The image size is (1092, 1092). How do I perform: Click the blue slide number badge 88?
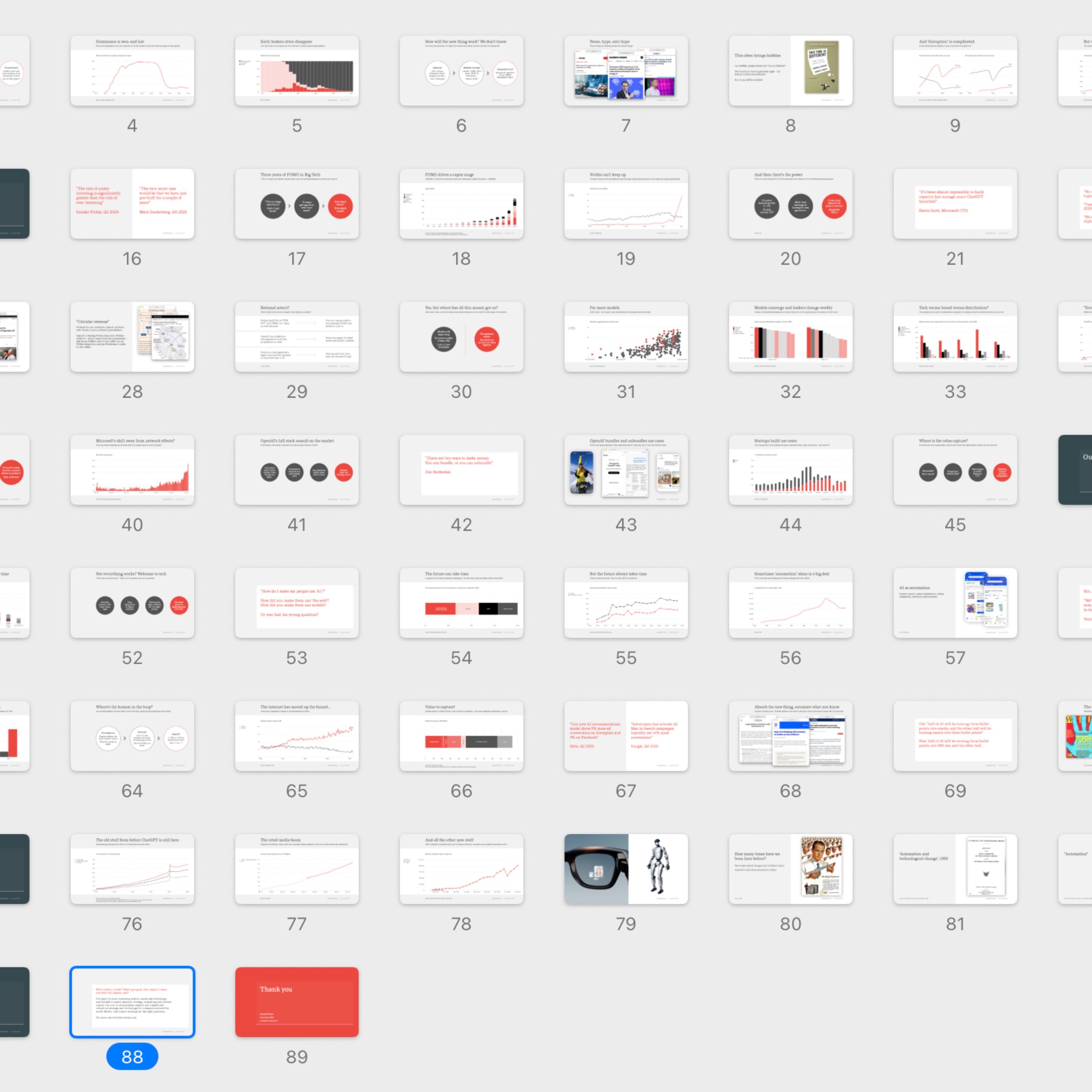tap(132, 1057)
